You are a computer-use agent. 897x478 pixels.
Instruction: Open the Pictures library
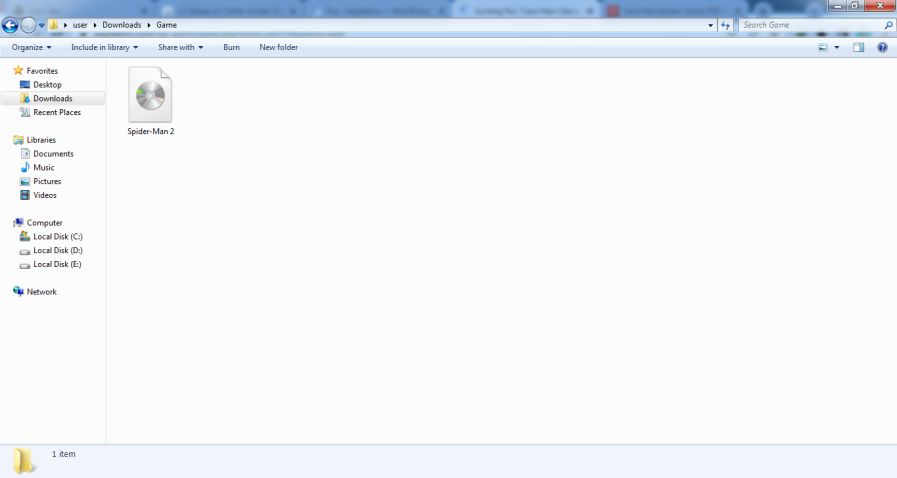[x=47, y=181]
